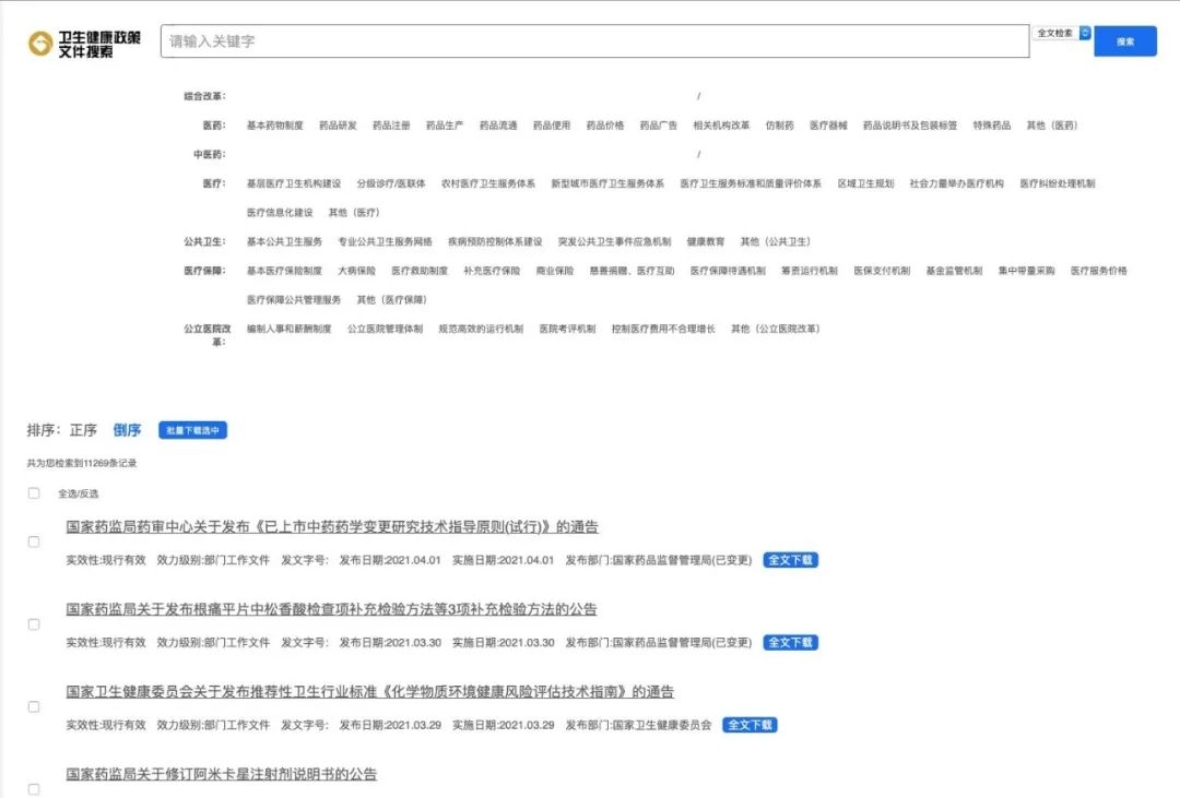
Task: Select the 药品价格 category filter
Action: click(605, 126)
